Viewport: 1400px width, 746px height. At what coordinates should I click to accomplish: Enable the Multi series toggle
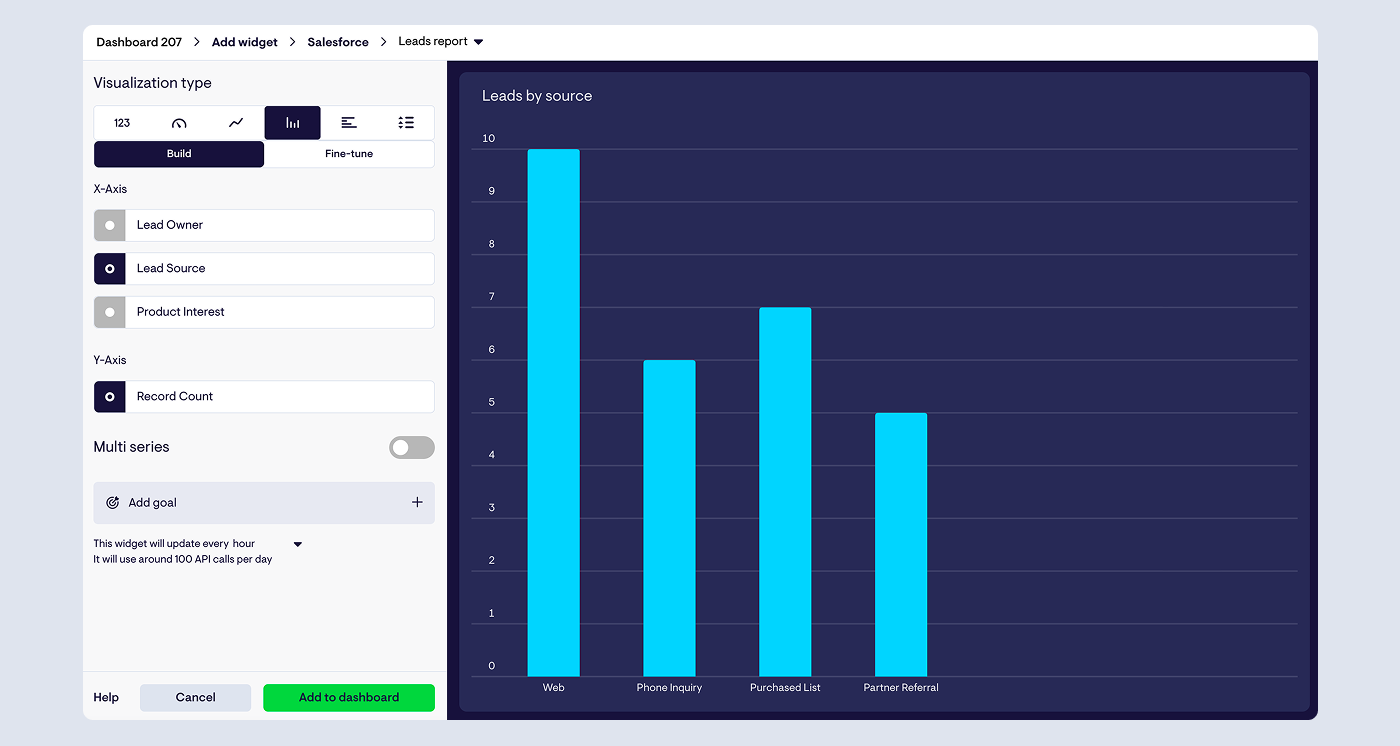tap(411, 448)
